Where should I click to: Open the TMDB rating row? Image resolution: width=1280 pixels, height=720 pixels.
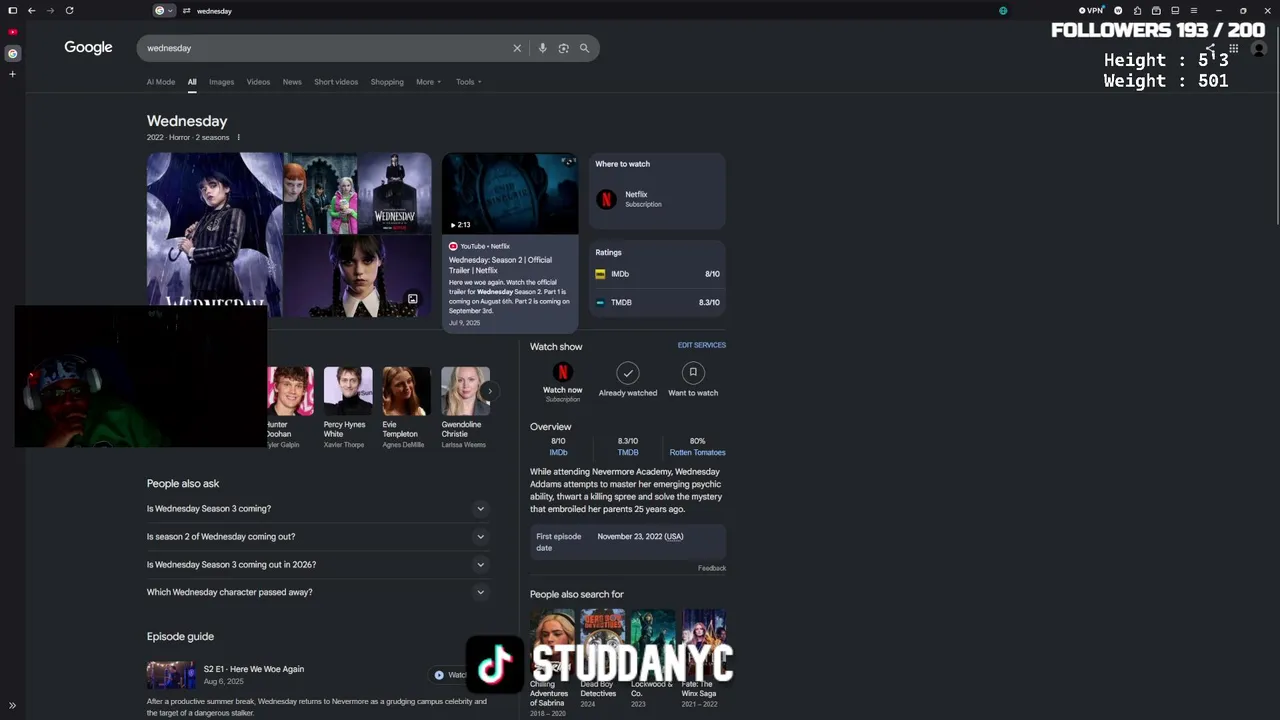pyautogui.click(x=657, y=302)
